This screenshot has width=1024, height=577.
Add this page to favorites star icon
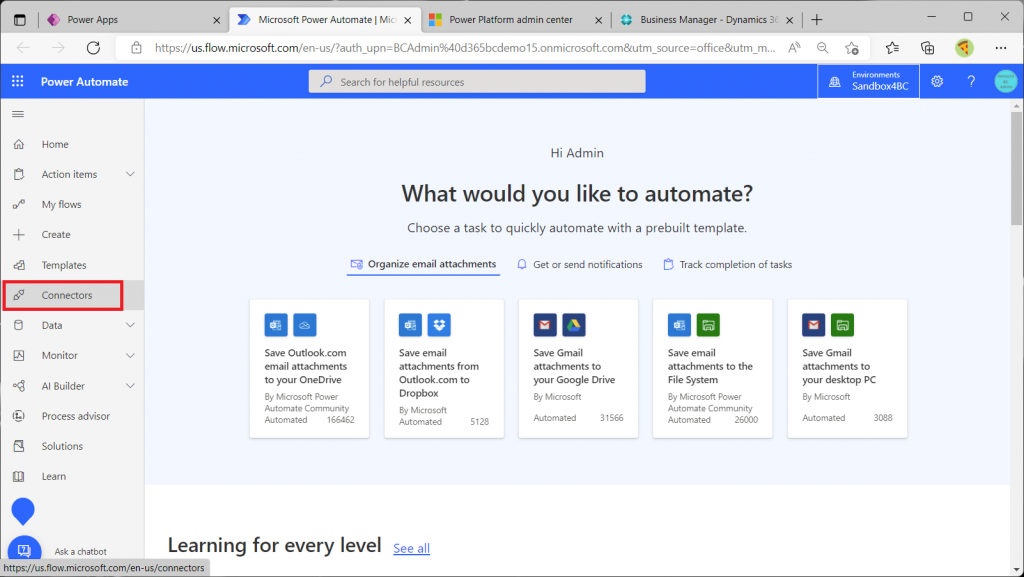(x=852, y=48)
